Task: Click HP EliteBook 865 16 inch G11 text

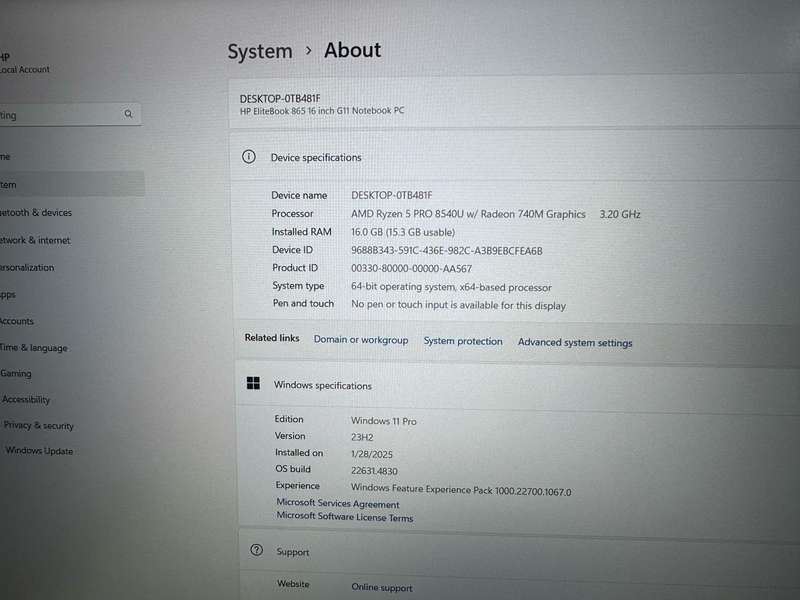Action: [322, 111]
